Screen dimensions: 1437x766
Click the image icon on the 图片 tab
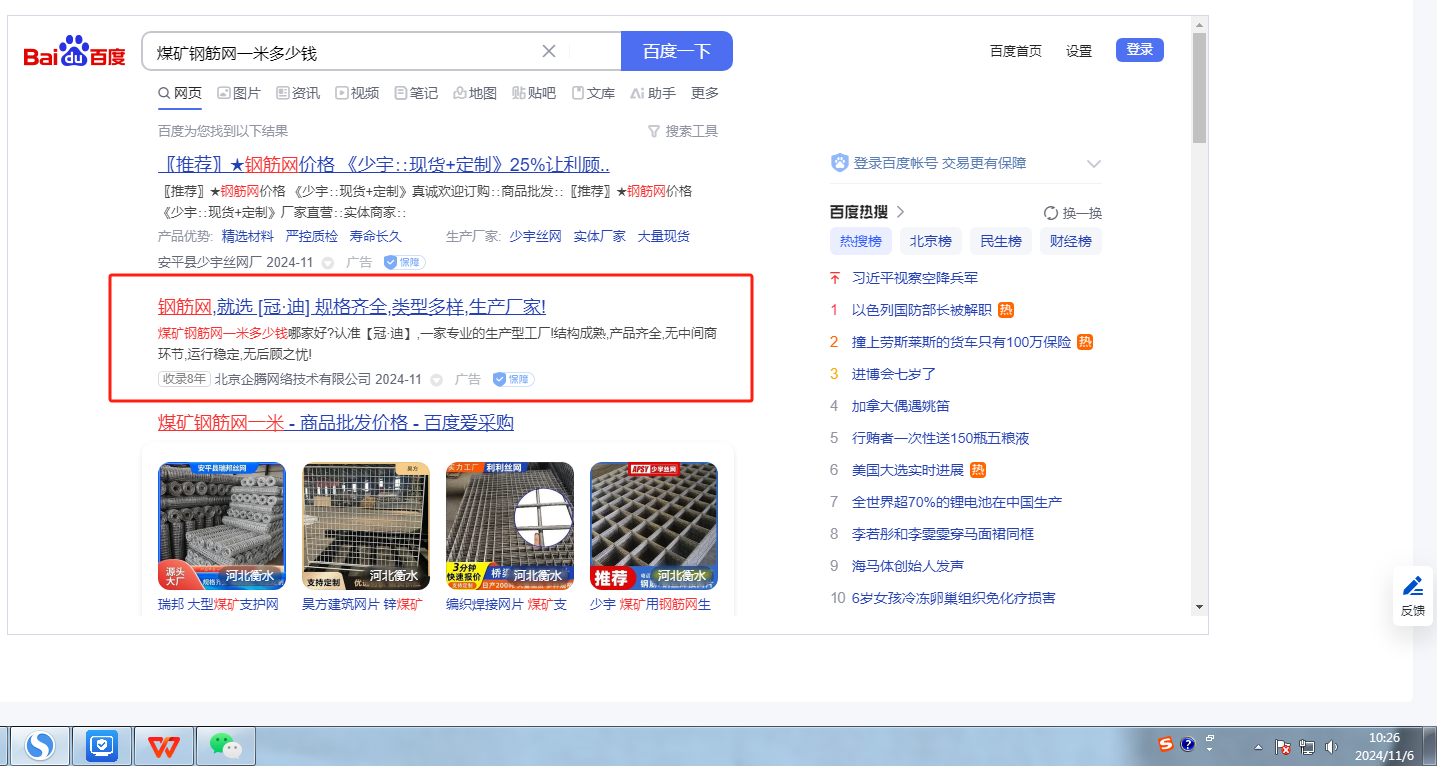tap(224, 93)
